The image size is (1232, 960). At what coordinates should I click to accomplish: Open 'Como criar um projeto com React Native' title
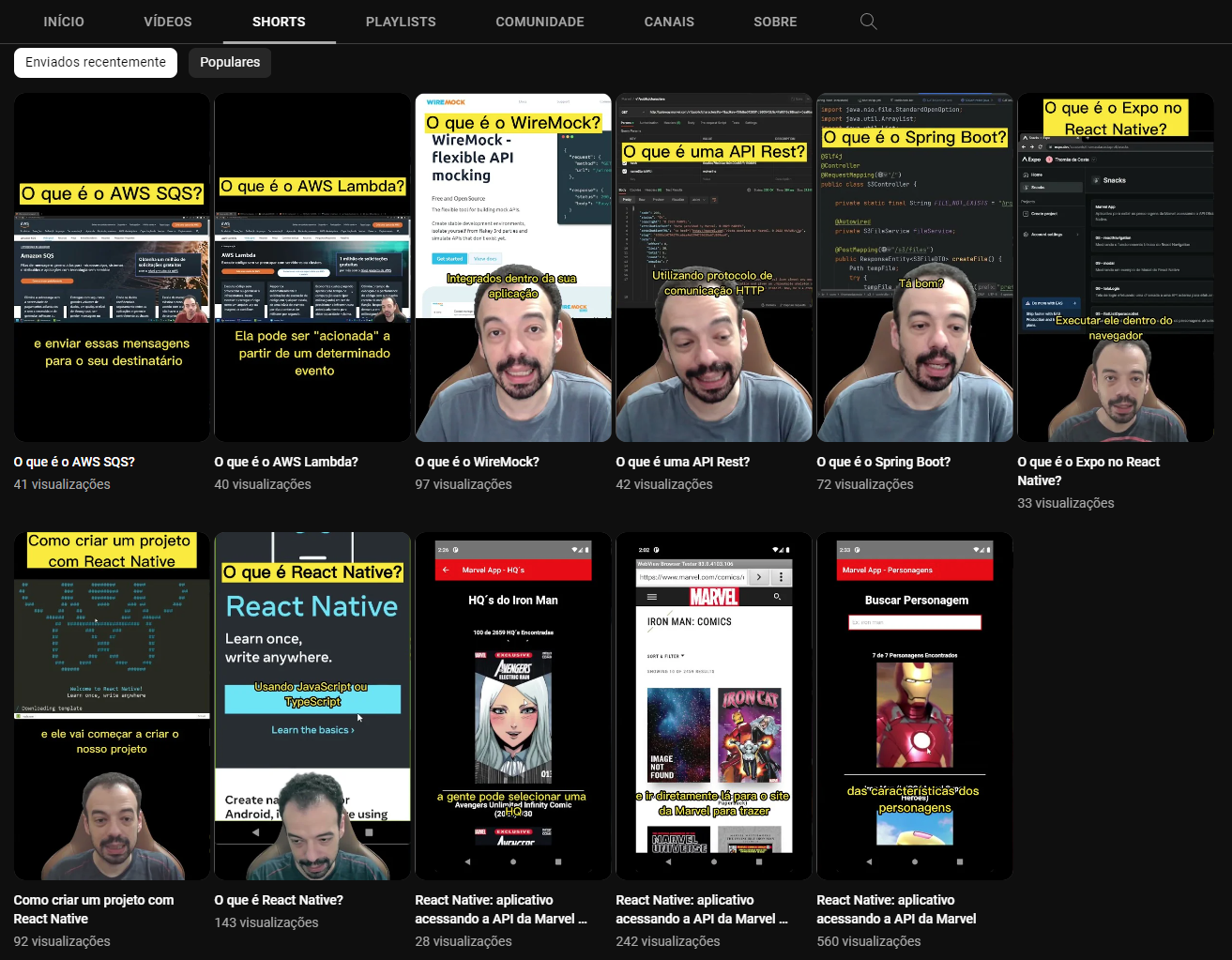94,909
